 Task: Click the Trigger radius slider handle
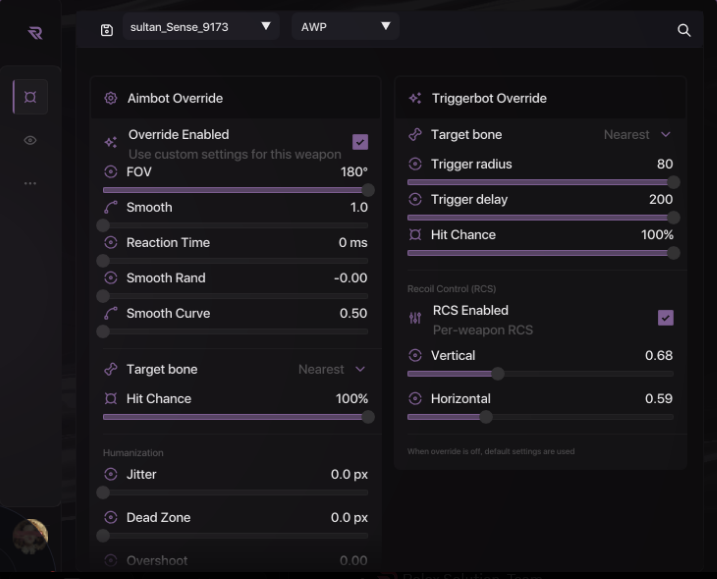673,182
